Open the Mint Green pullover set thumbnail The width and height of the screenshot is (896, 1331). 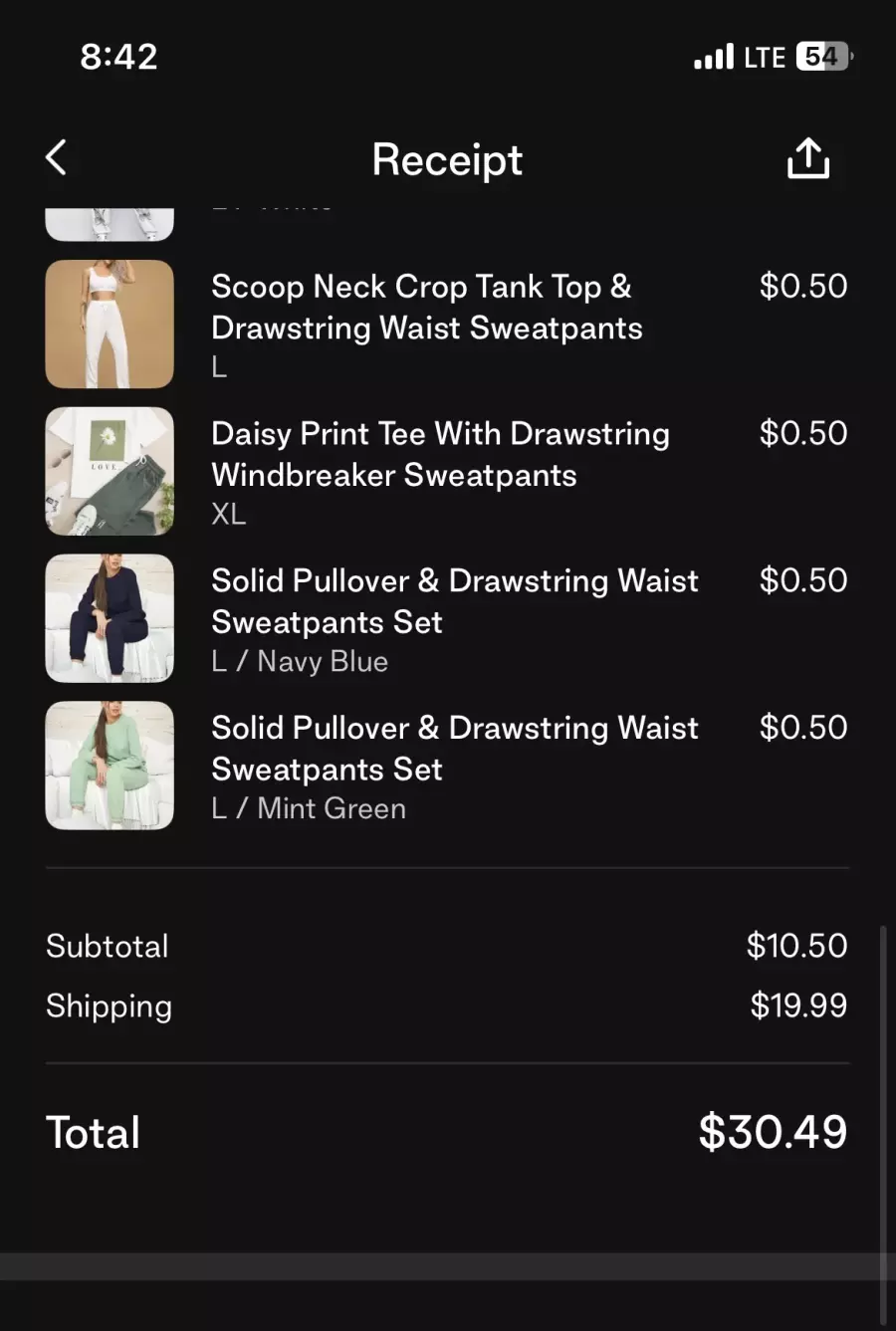(110, 766)
